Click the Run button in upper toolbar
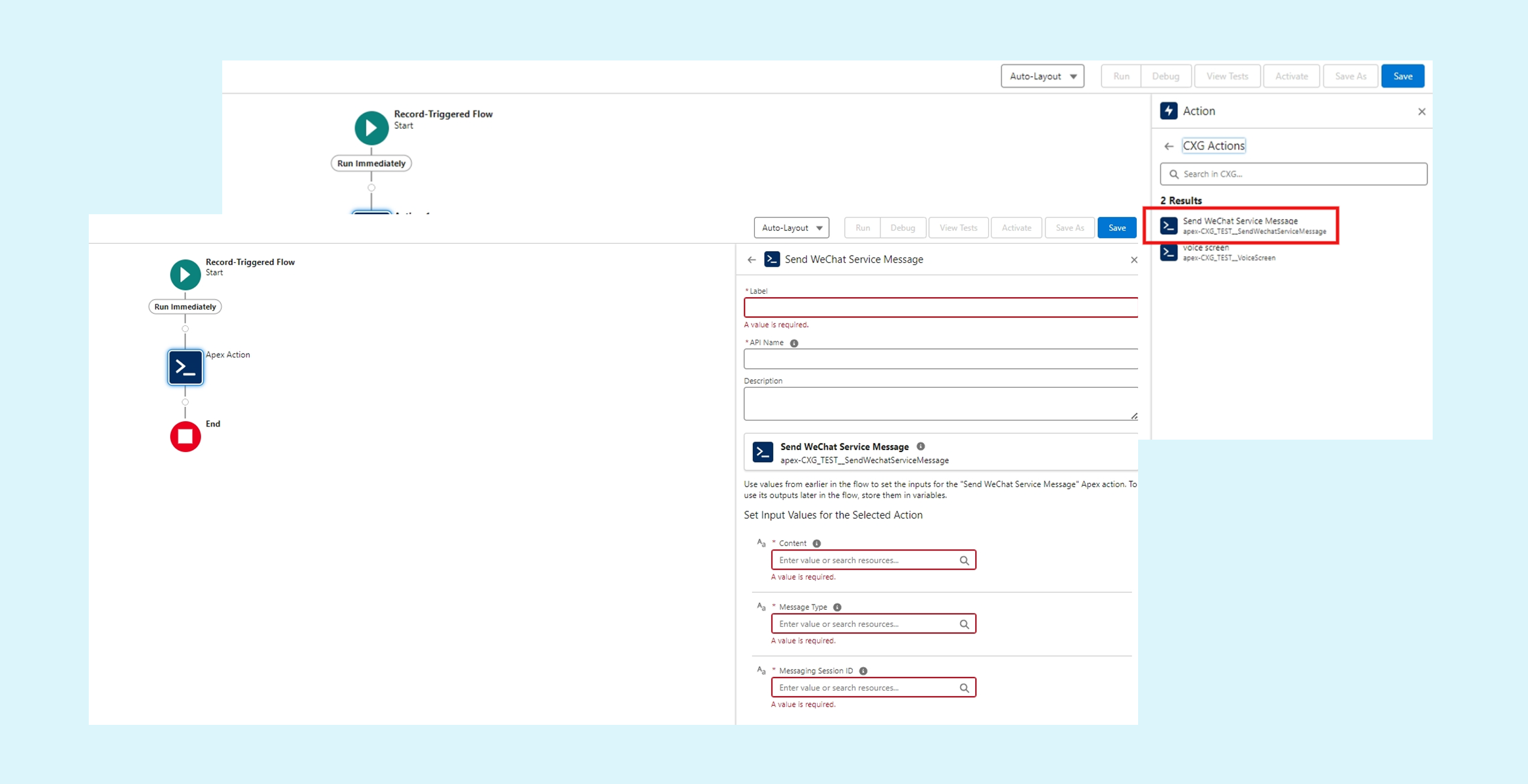This screenshot has width=1528, height=784. (1122, 76)
